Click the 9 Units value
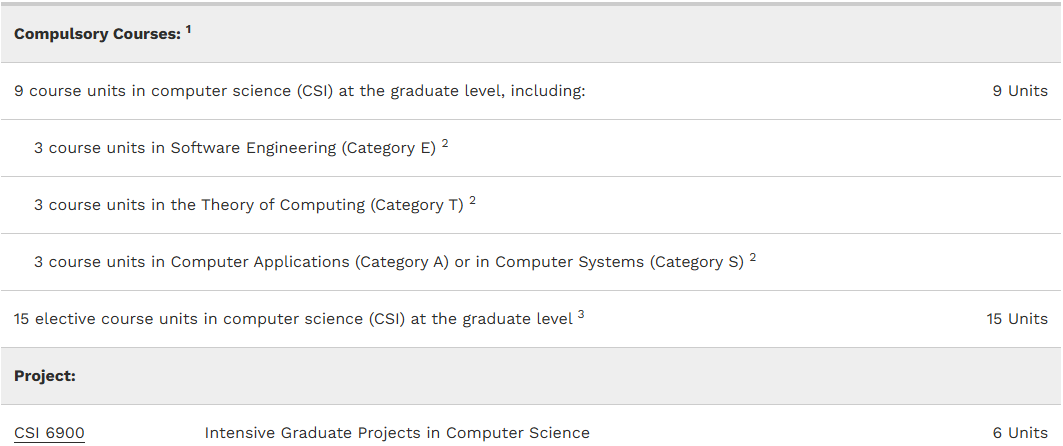 click(1019, 91)
